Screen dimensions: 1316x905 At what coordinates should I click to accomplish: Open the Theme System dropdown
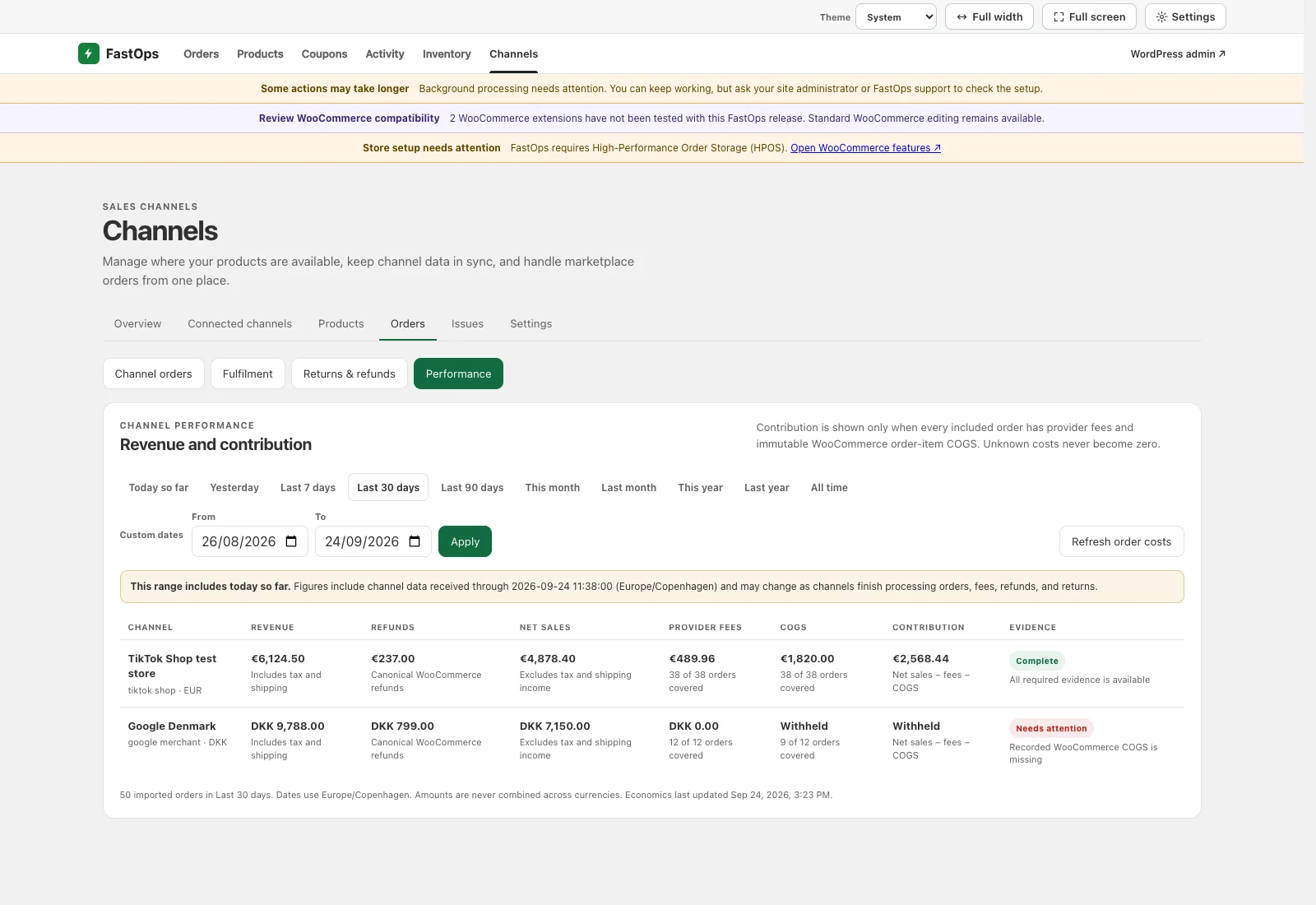point(896,16)
